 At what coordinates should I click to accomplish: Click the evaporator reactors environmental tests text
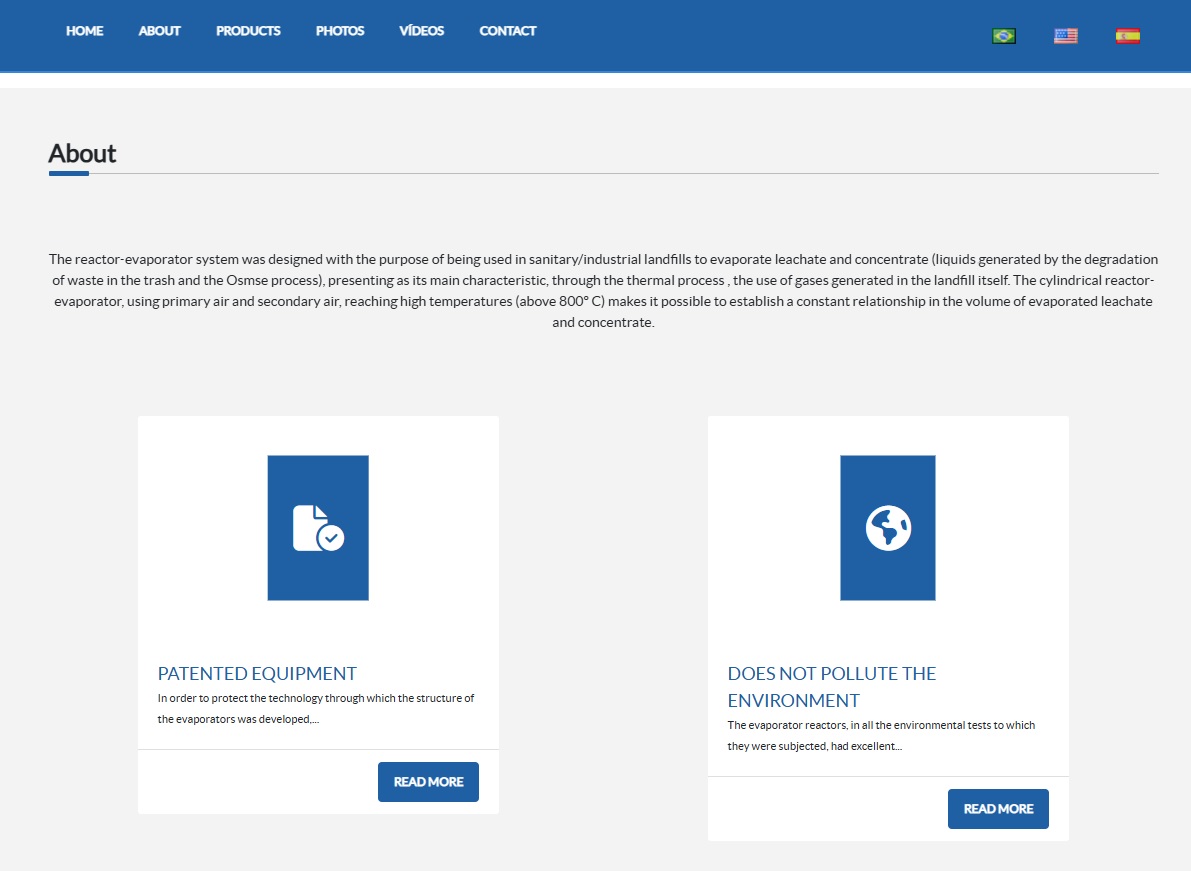tap(881, 735)
